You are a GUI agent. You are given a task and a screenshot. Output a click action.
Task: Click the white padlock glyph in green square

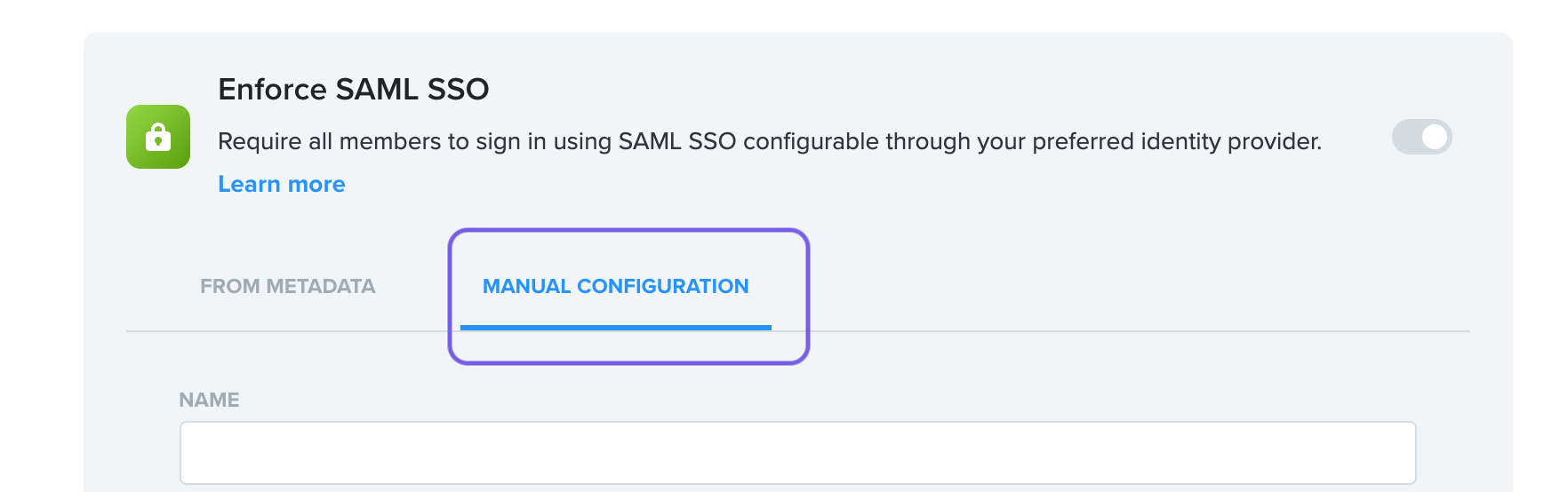[x=158, y=137]
